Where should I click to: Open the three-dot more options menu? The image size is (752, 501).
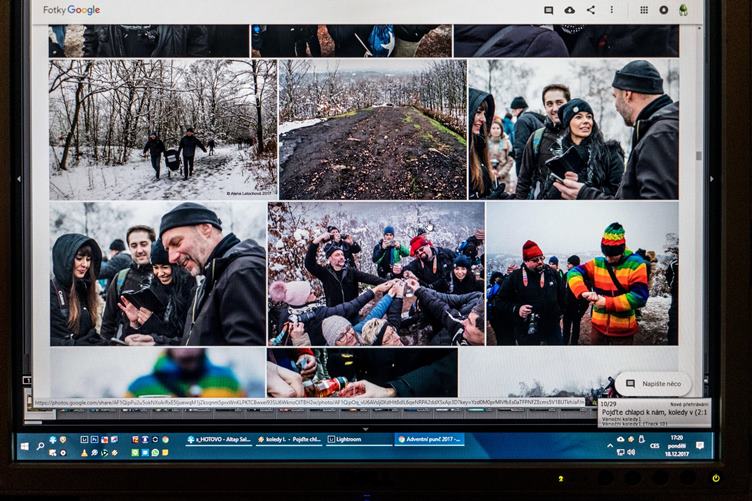[x=611, y=10]
